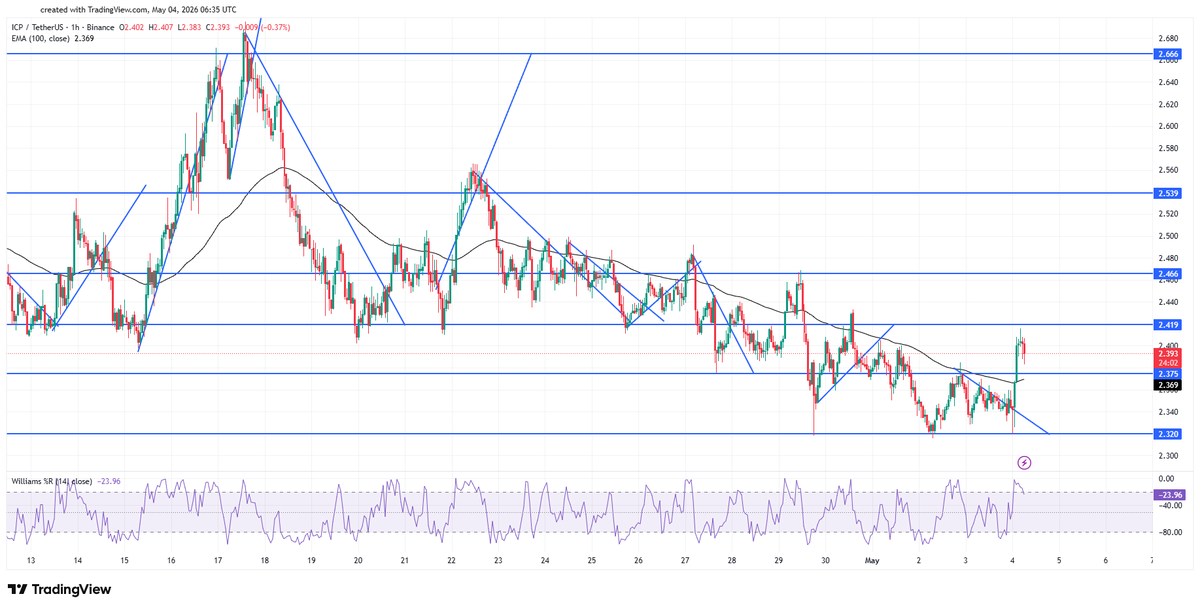Viewport: 1200px width, 609px height.
Task: Click the 0.00 level on Williams scale
Action: (x=1166, y=479)
